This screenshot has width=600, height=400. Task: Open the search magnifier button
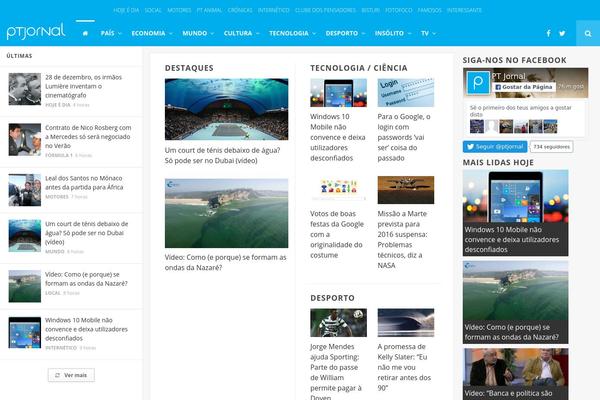[x=588, y=33]
